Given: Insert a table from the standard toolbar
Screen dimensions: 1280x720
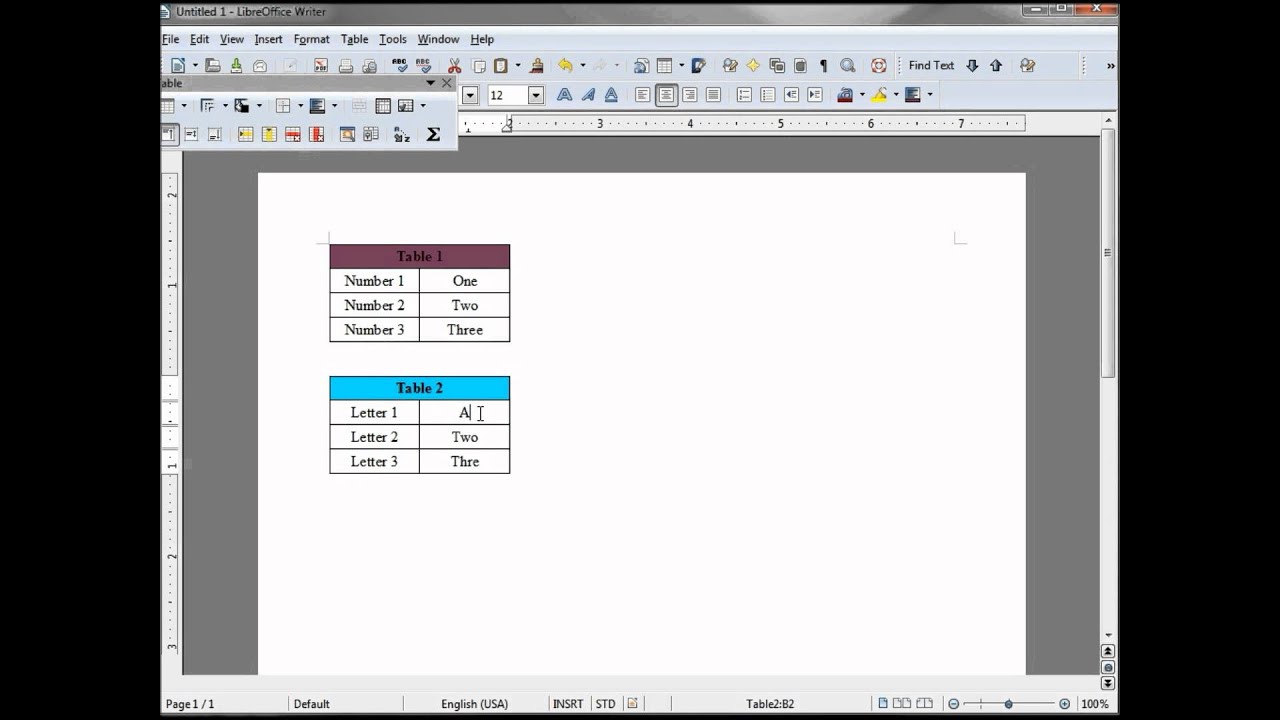Looking at the screenshot, I should (664, 65).
